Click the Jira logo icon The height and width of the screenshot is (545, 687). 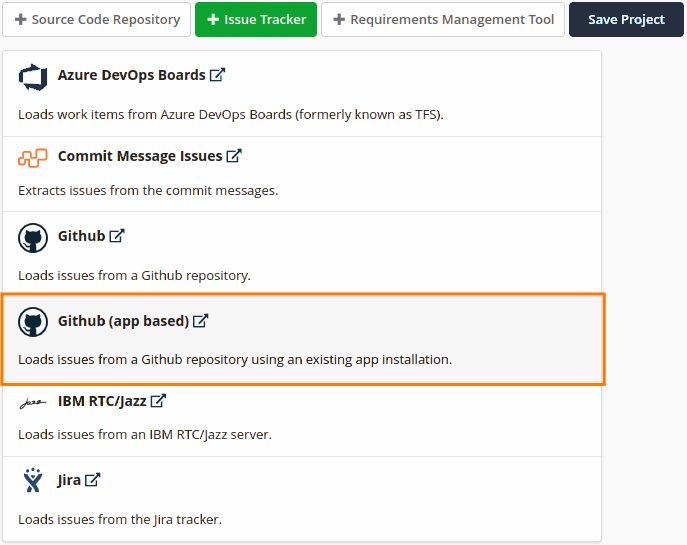point(33,480)
